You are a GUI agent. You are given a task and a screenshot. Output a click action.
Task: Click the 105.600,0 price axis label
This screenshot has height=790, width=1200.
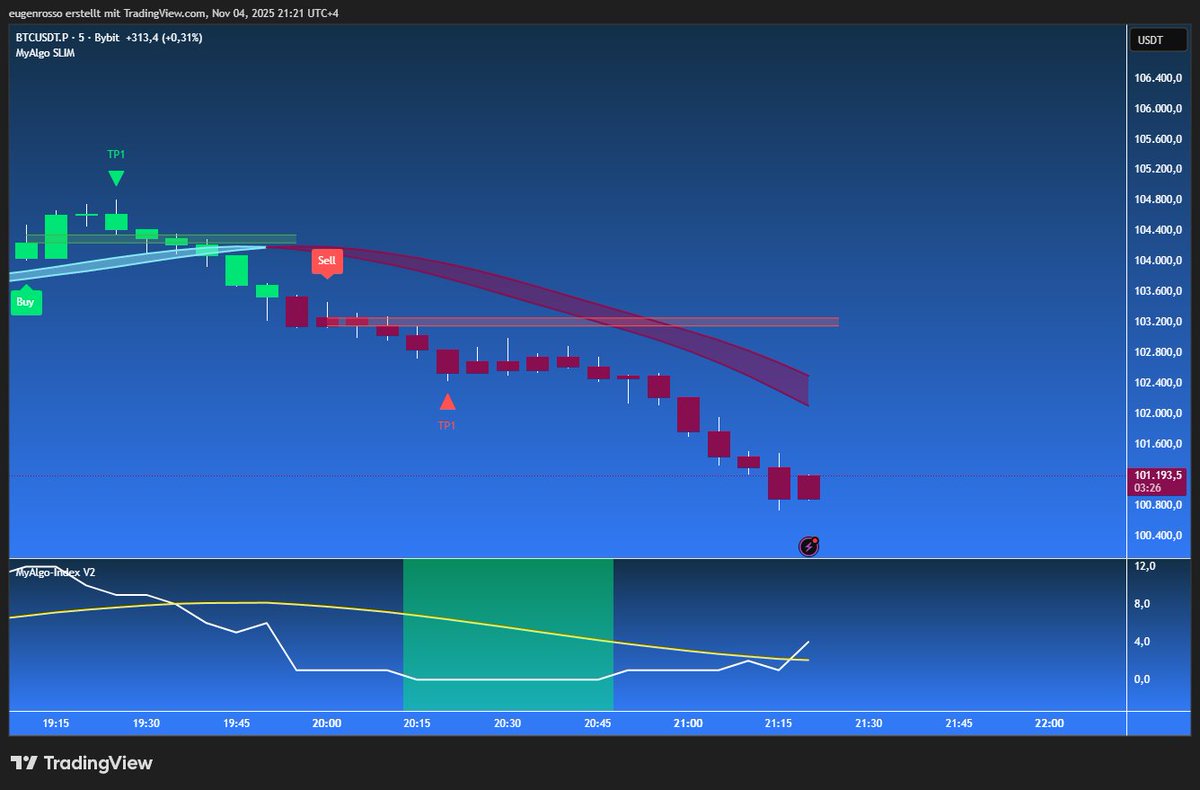(1156, 139)
